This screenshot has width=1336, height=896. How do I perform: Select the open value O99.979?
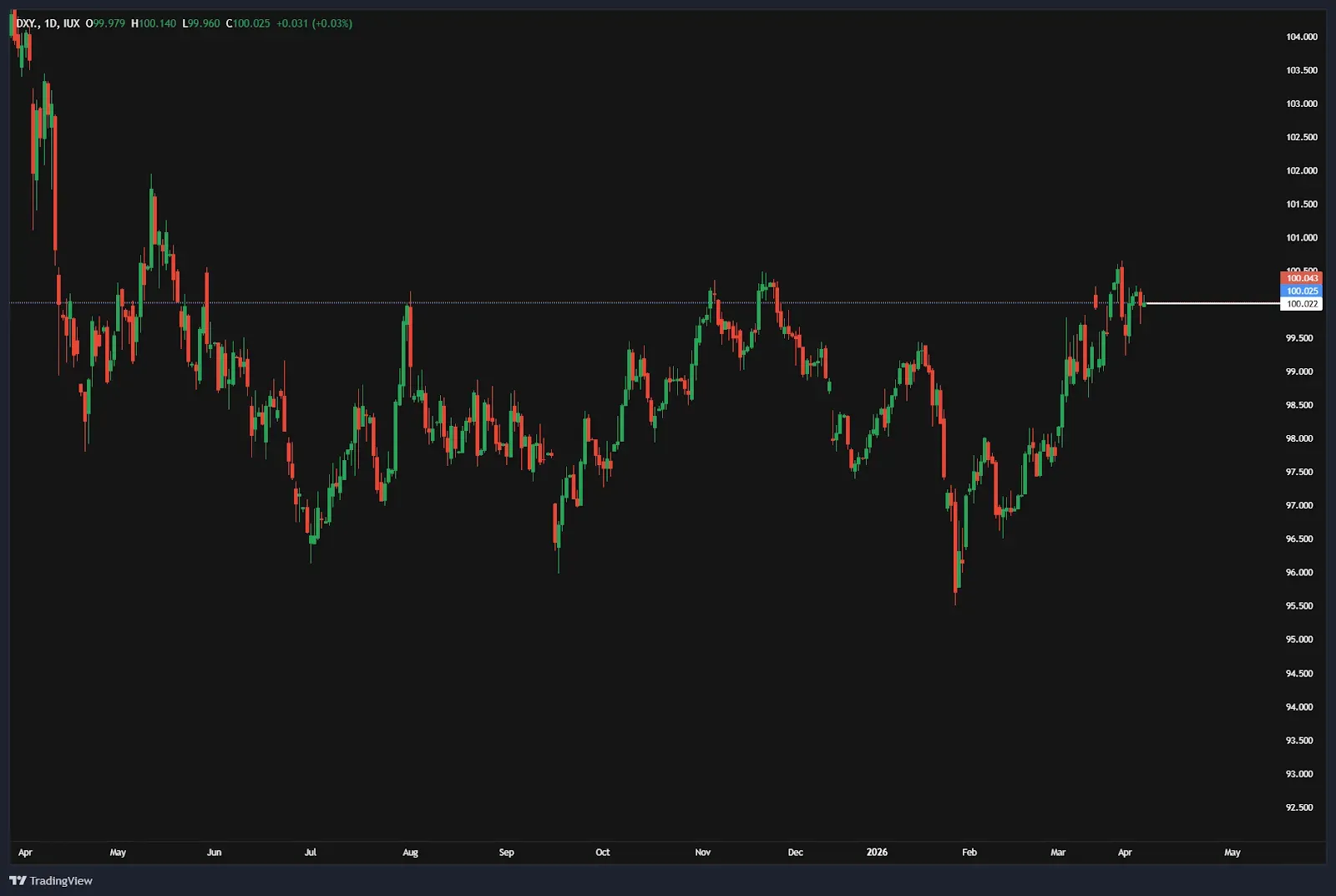(105, 23)
